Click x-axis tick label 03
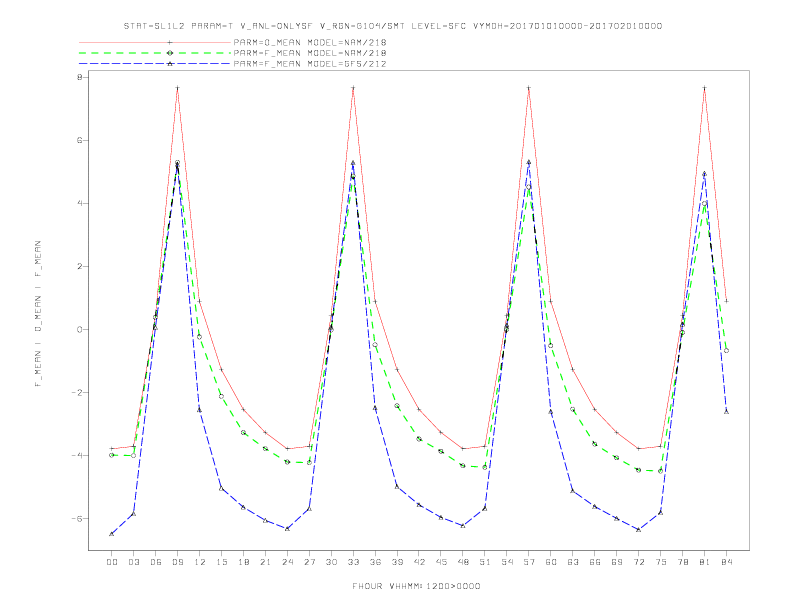The width and height of the screenshot is (792, 612). (133, 562)
